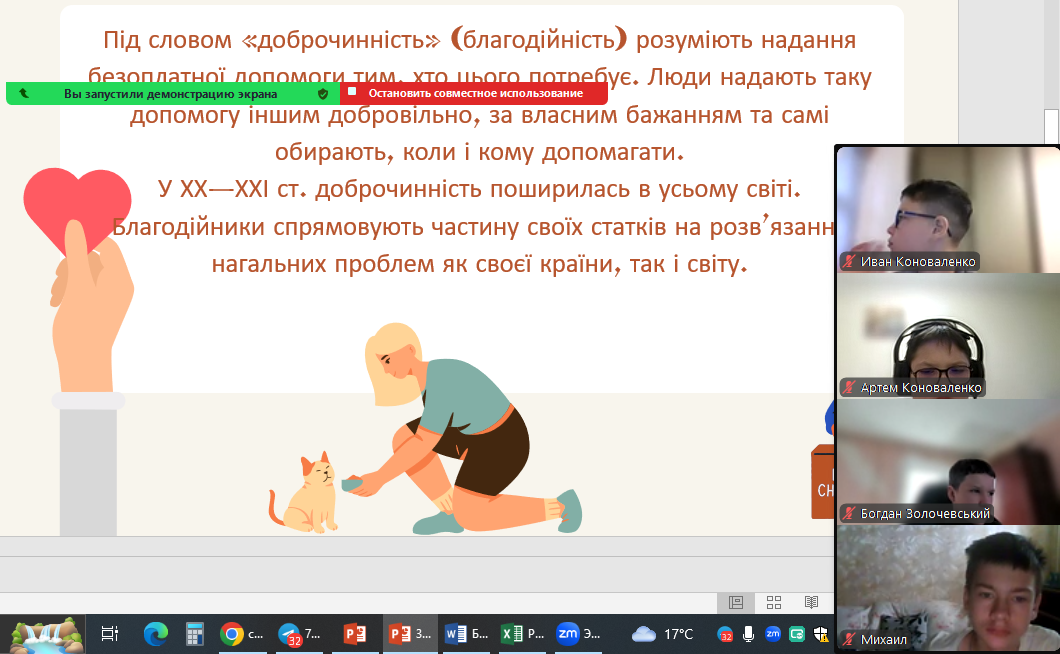Open the 17°C weather widget

(x=663, y=633)
